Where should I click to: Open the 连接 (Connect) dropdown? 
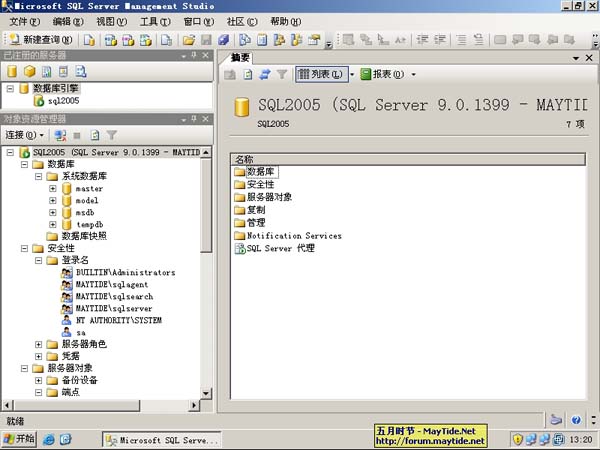(24, 134)
